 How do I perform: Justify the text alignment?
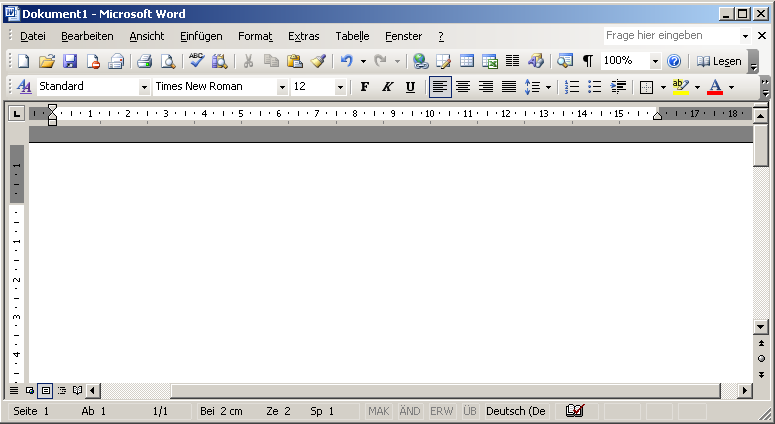(509, 87)
